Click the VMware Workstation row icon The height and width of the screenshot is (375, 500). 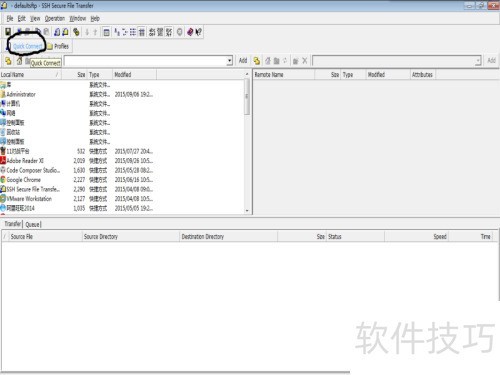pyautogui.click(x=3, y=199)
